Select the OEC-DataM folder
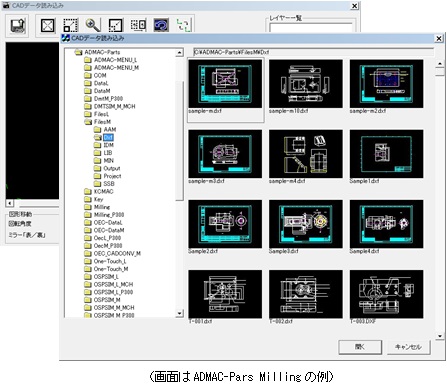447x390 pixels. point(109,230)
